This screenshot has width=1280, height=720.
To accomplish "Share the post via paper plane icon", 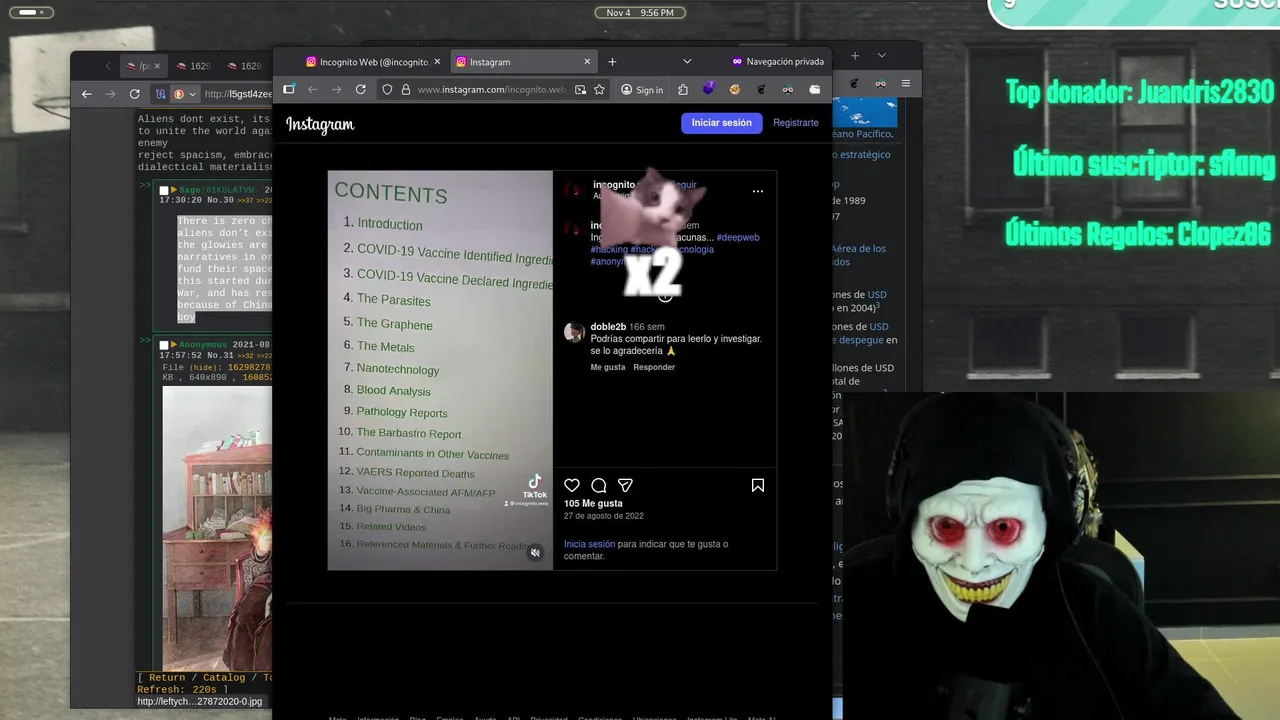I will pyautogui.click(x=625, y=485).
